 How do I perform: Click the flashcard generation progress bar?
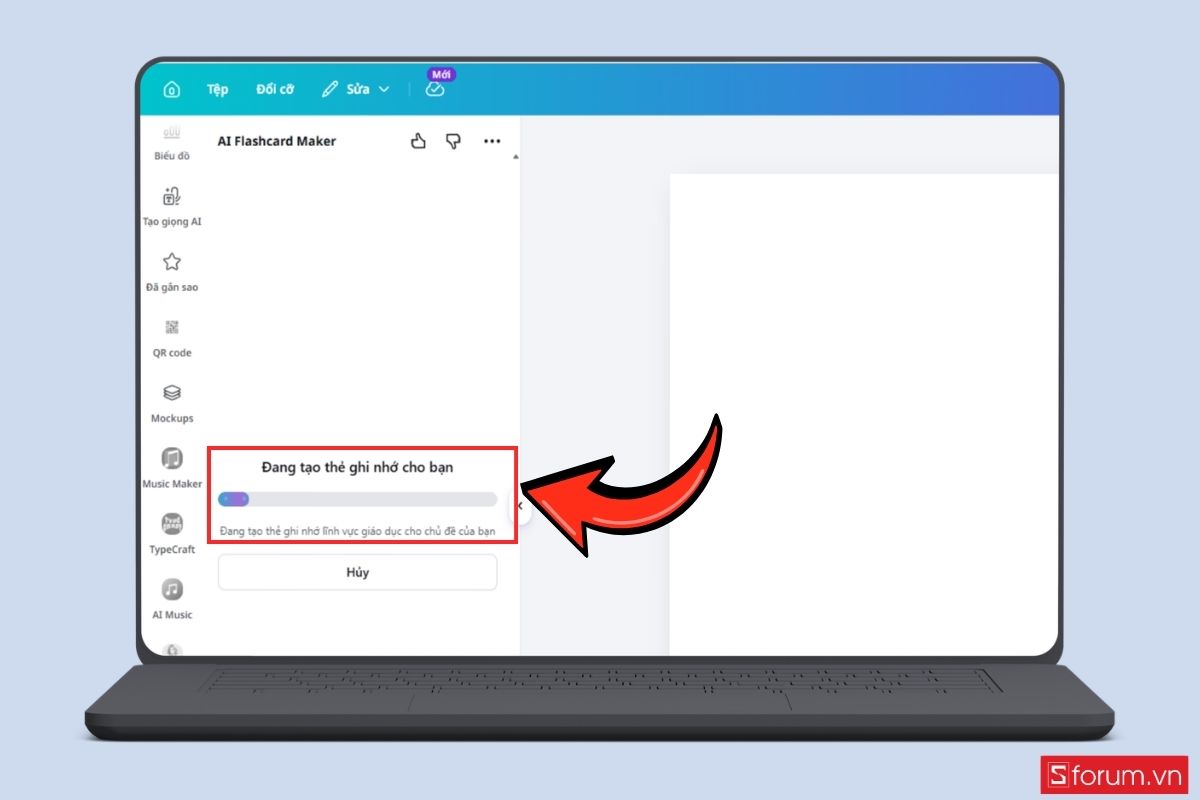pyautogui.click(x=357, y=499)
